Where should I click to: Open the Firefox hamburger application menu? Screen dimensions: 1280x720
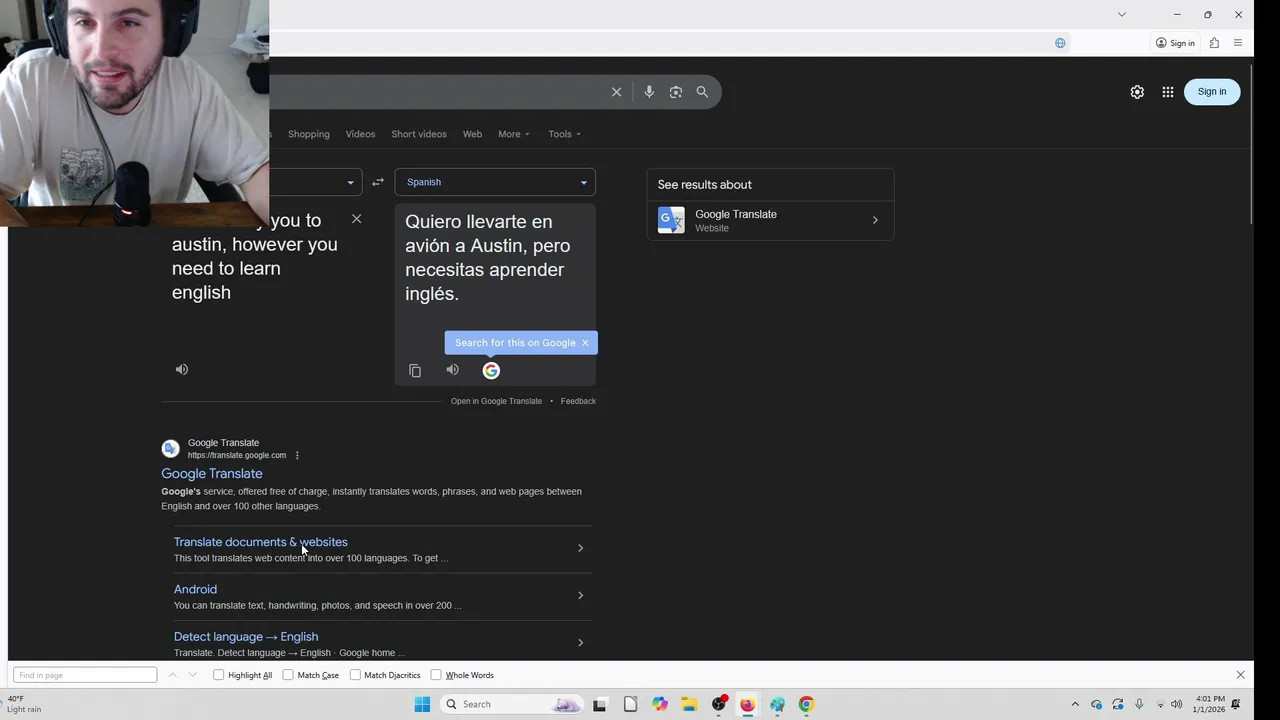(x=1238, y=43)
